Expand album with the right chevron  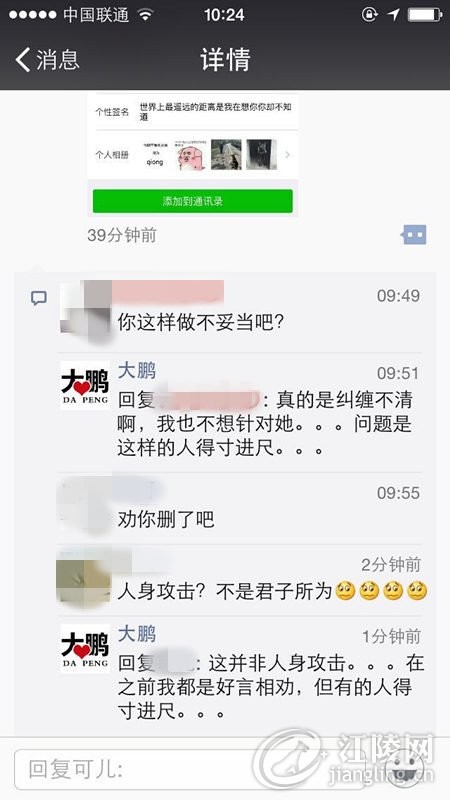287,155
